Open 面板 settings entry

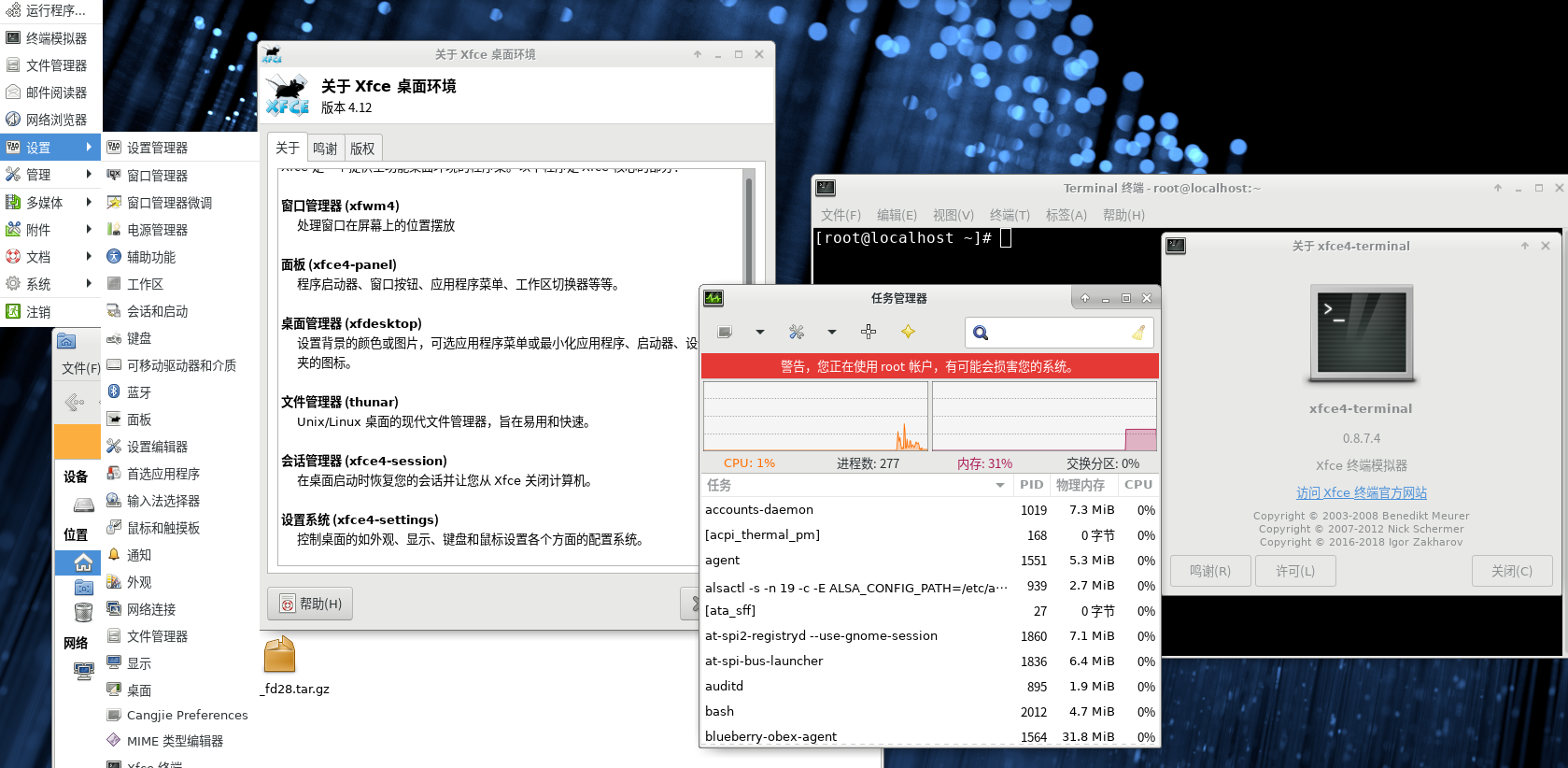coord(179,420)
